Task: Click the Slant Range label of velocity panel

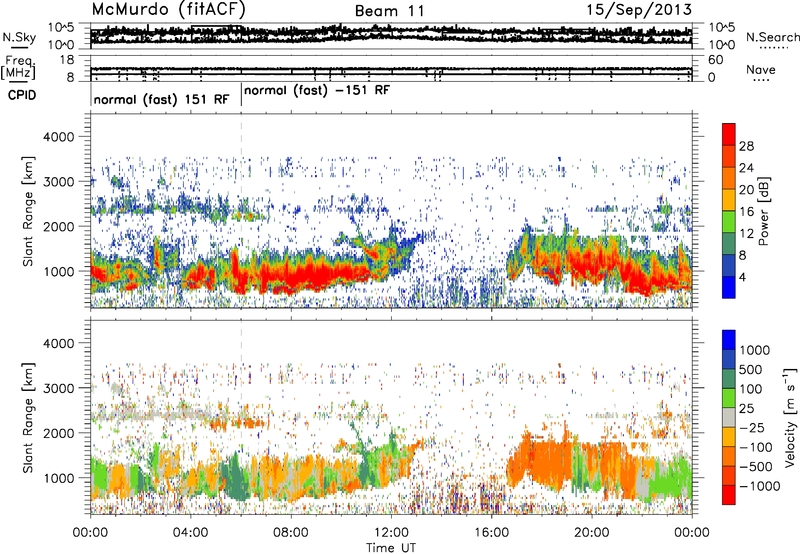Action: 28,418
